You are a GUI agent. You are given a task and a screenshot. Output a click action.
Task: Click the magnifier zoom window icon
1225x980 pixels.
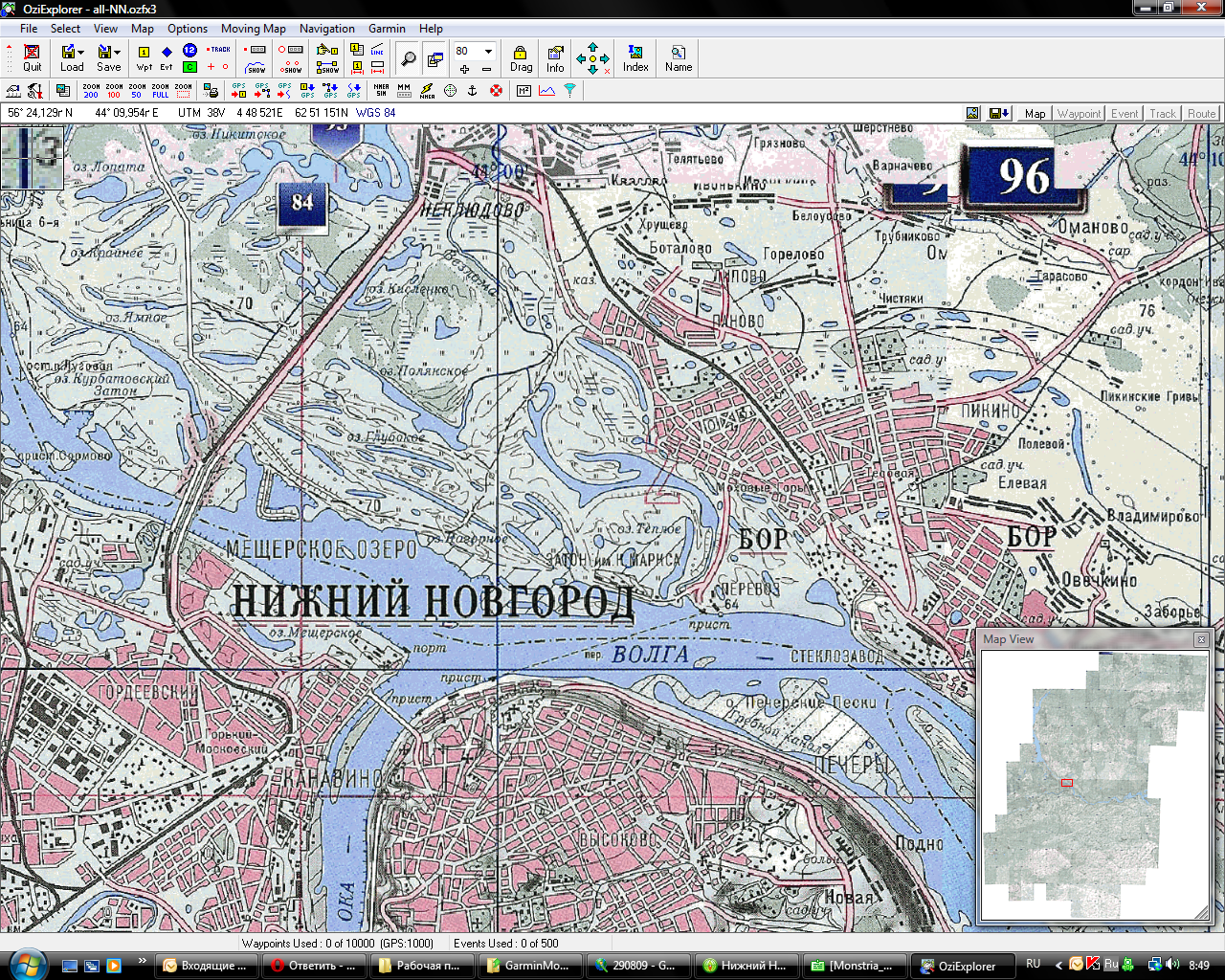pos(409,58)
